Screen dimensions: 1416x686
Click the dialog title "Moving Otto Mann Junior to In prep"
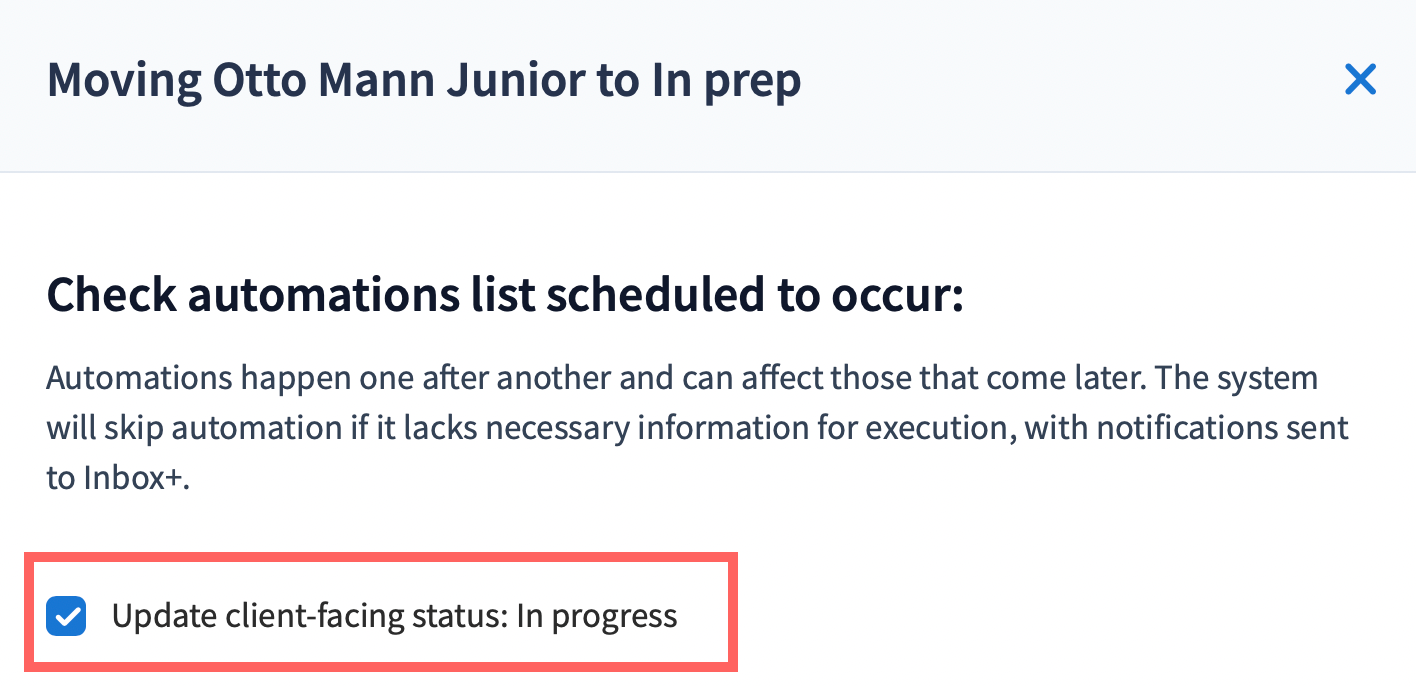pyautogui.click(x=423, y=80)
